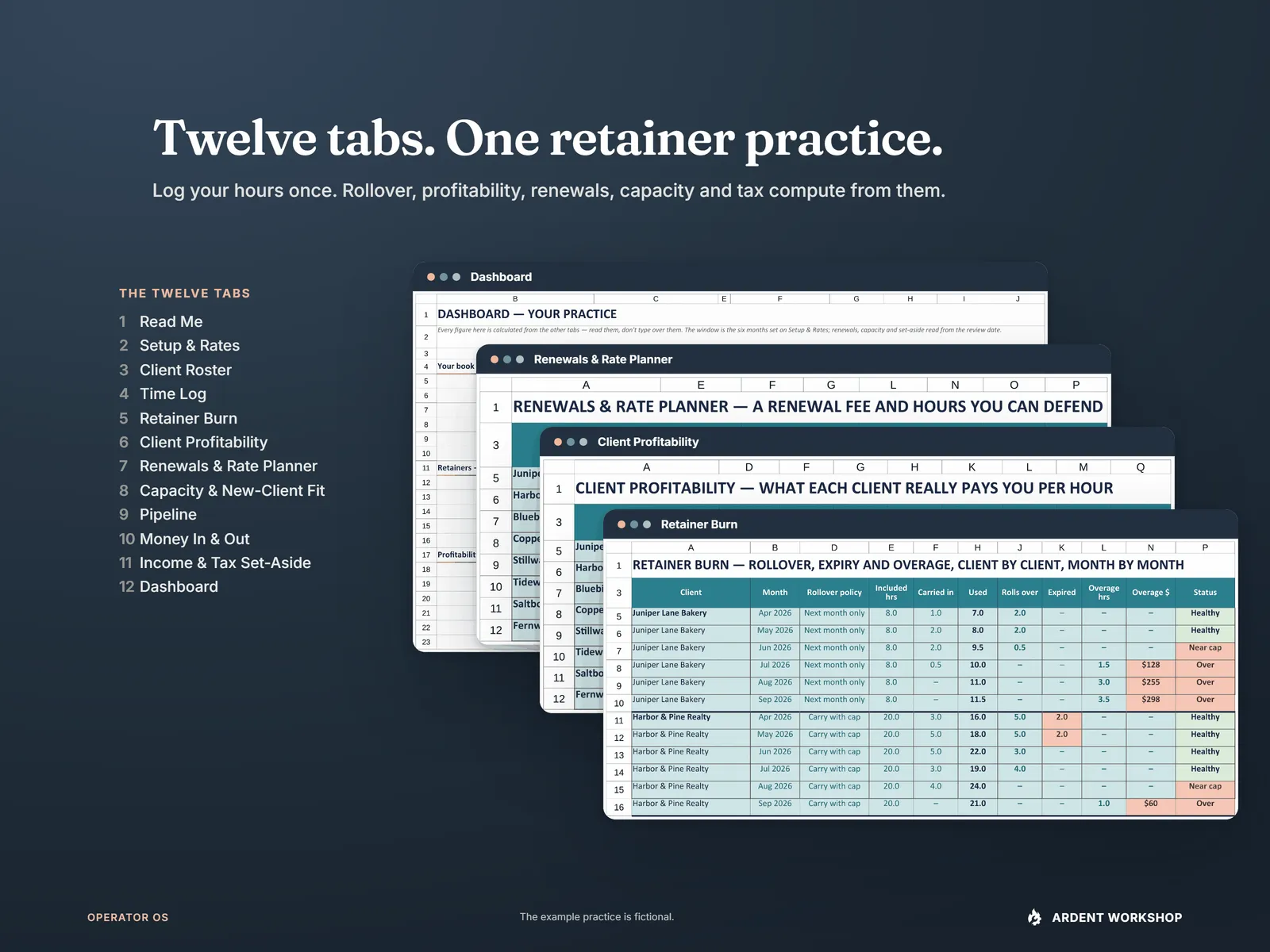
Task: Select Read Me in the twelve tabs list
Action: point(171,321)
